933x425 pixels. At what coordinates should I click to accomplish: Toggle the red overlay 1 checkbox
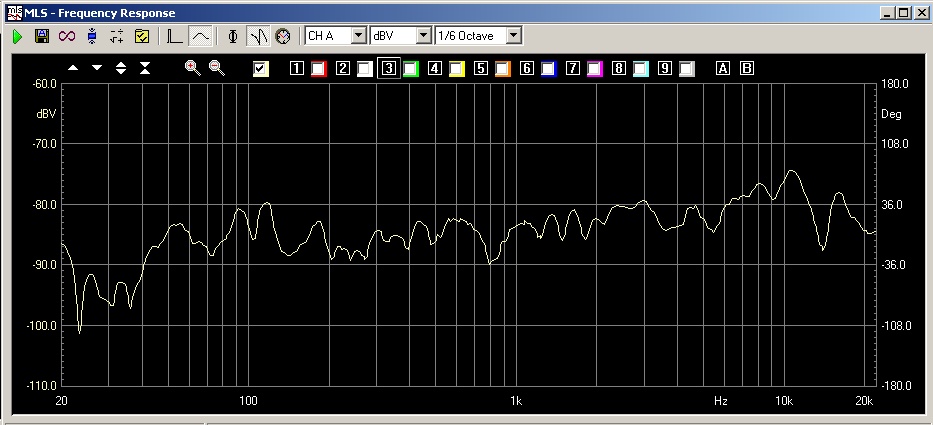(319, 69)
